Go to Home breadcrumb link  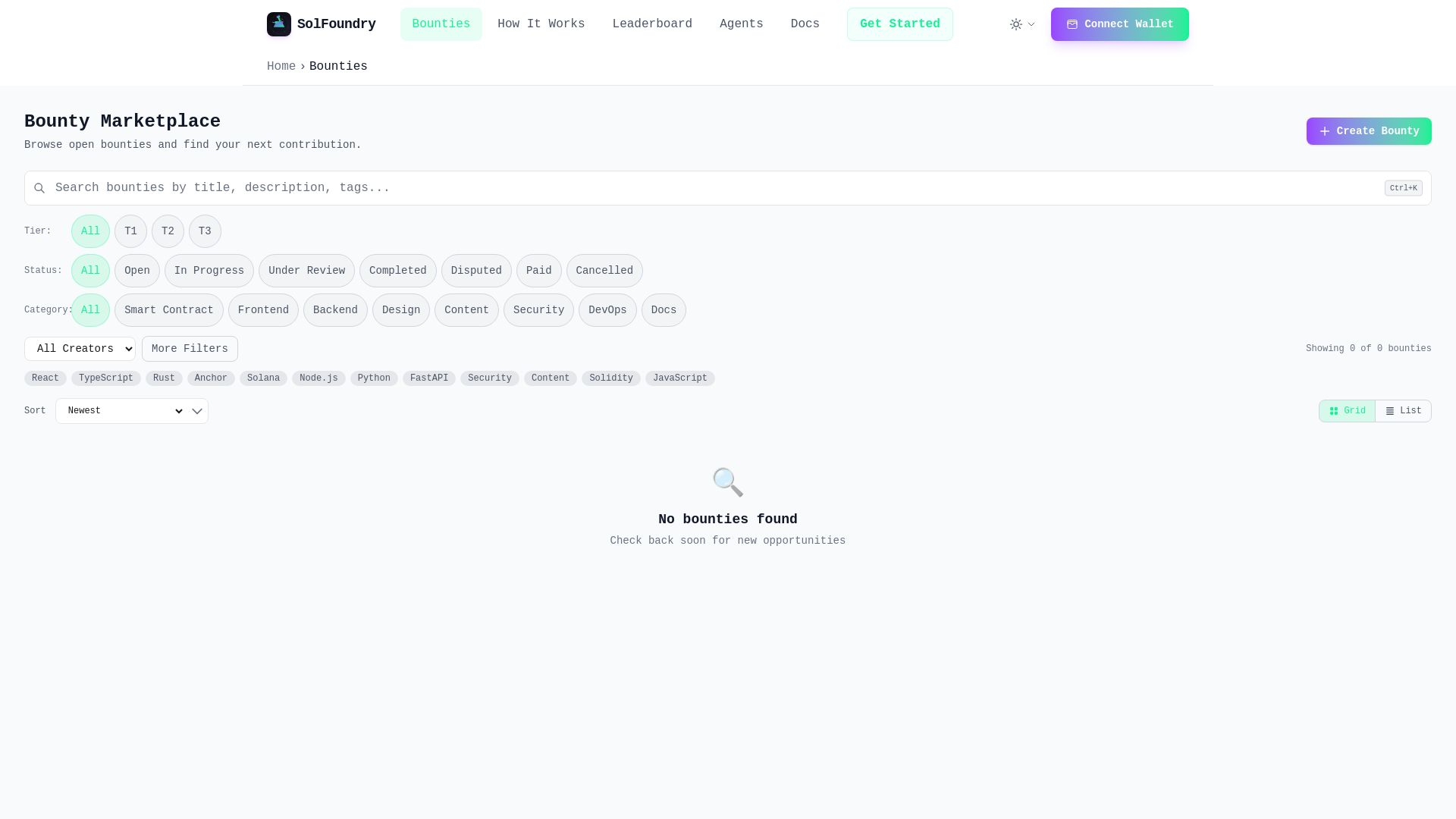[x=281, y=67]
